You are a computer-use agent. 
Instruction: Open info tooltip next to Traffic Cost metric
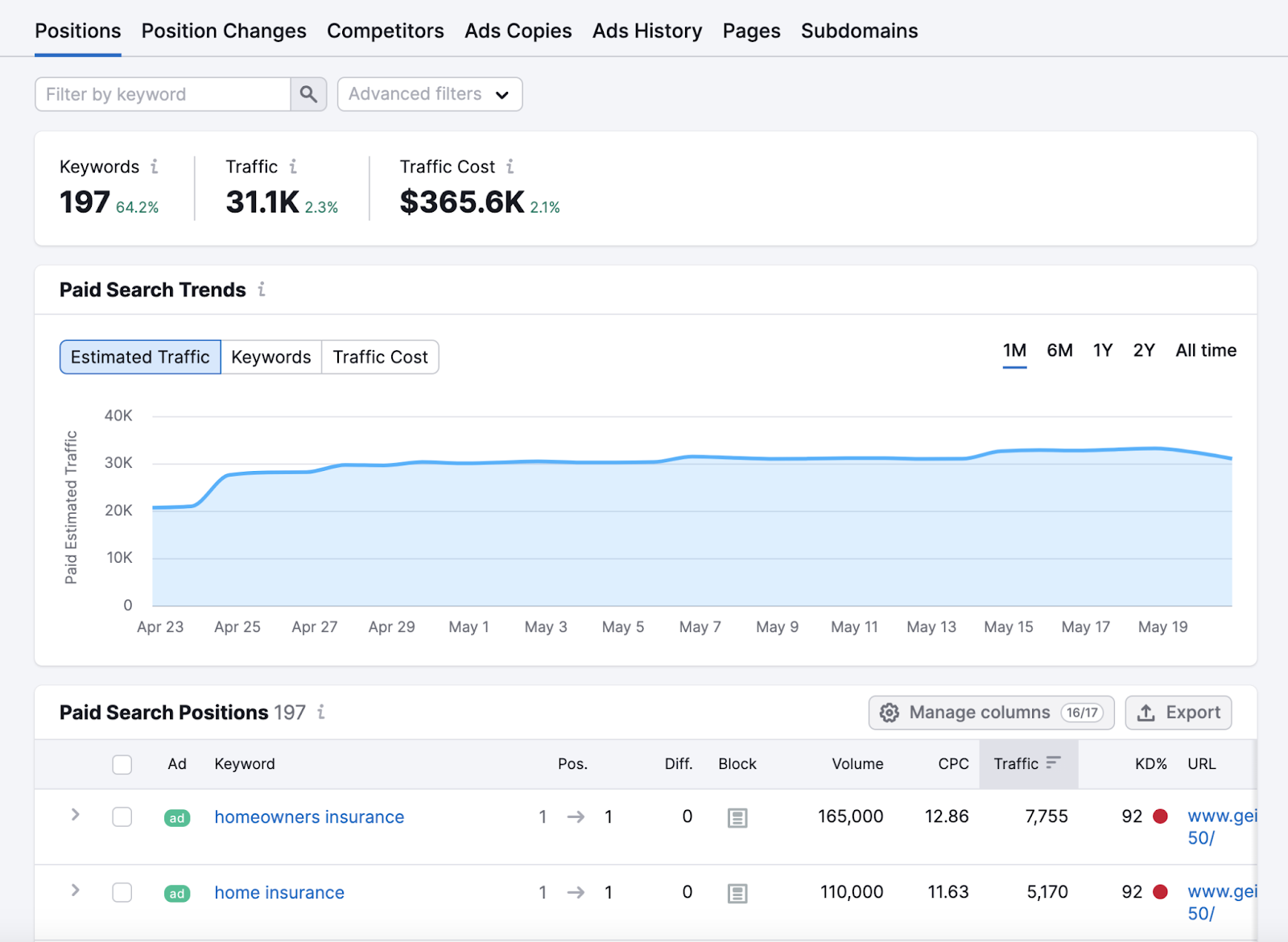click(x=510, y=167)
